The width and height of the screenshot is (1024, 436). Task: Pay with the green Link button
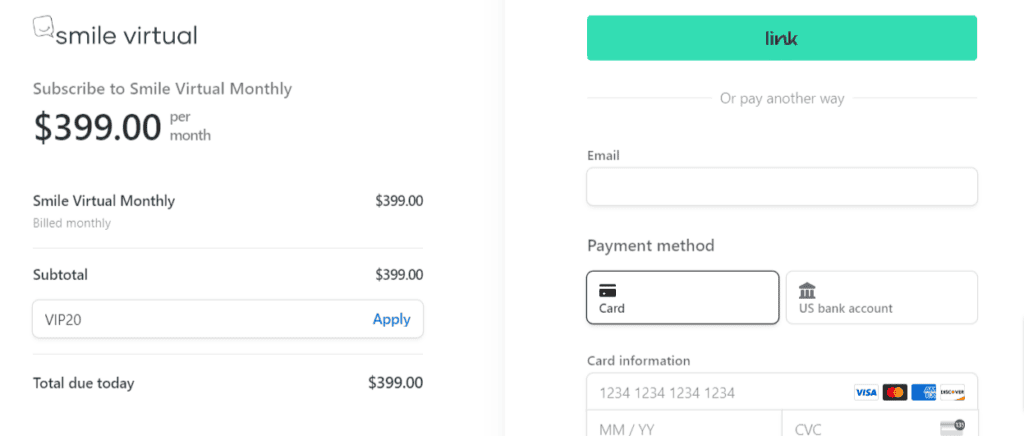pos(782,38)
